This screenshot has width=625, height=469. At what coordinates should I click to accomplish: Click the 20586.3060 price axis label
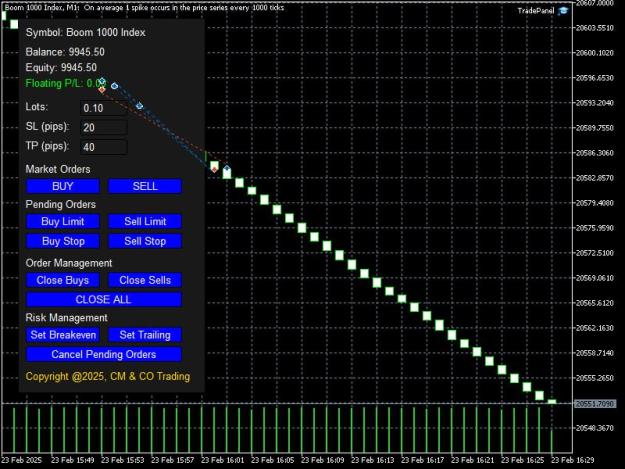coord(595,153)
